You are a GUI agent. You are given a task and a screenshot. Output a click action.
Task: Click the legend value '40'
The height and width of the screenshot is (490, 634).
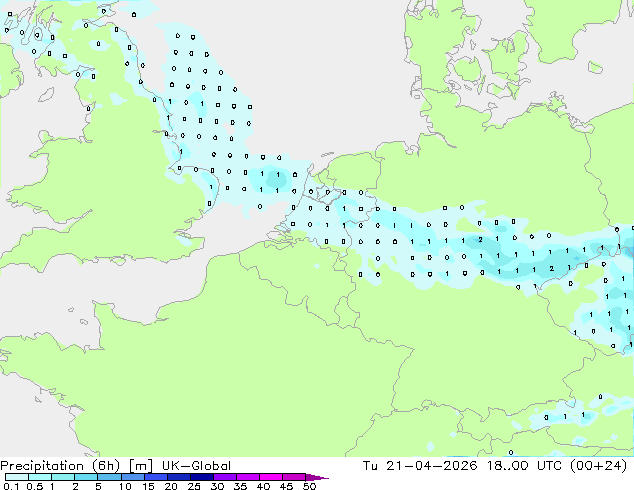(263, 486)
